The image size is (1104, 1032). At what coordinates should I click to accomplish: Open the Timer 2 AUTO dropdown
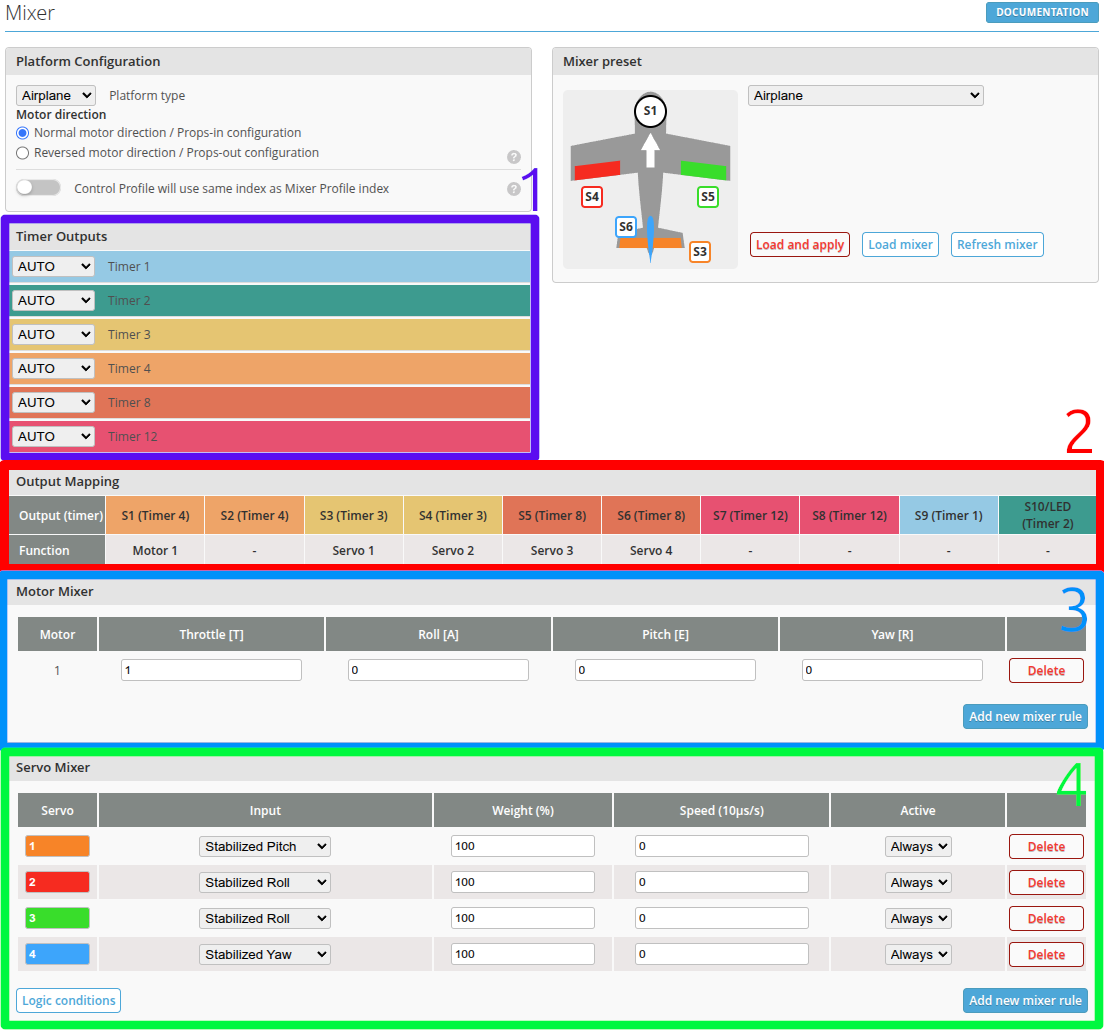[x=54, y=301]
